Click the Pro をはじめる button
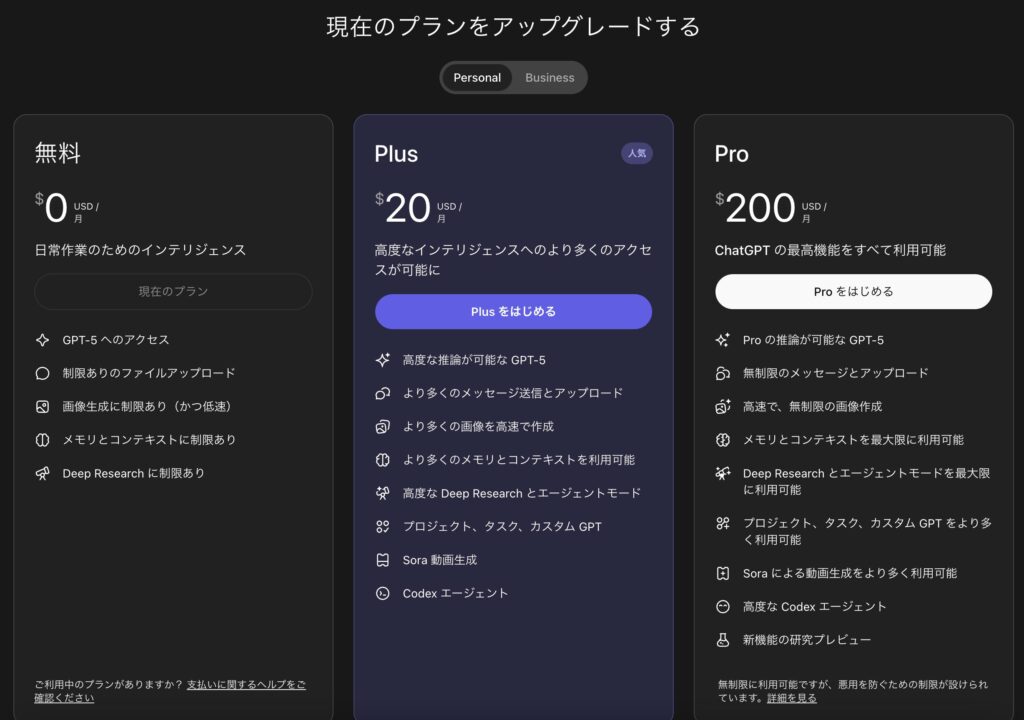 coord(854,291)
